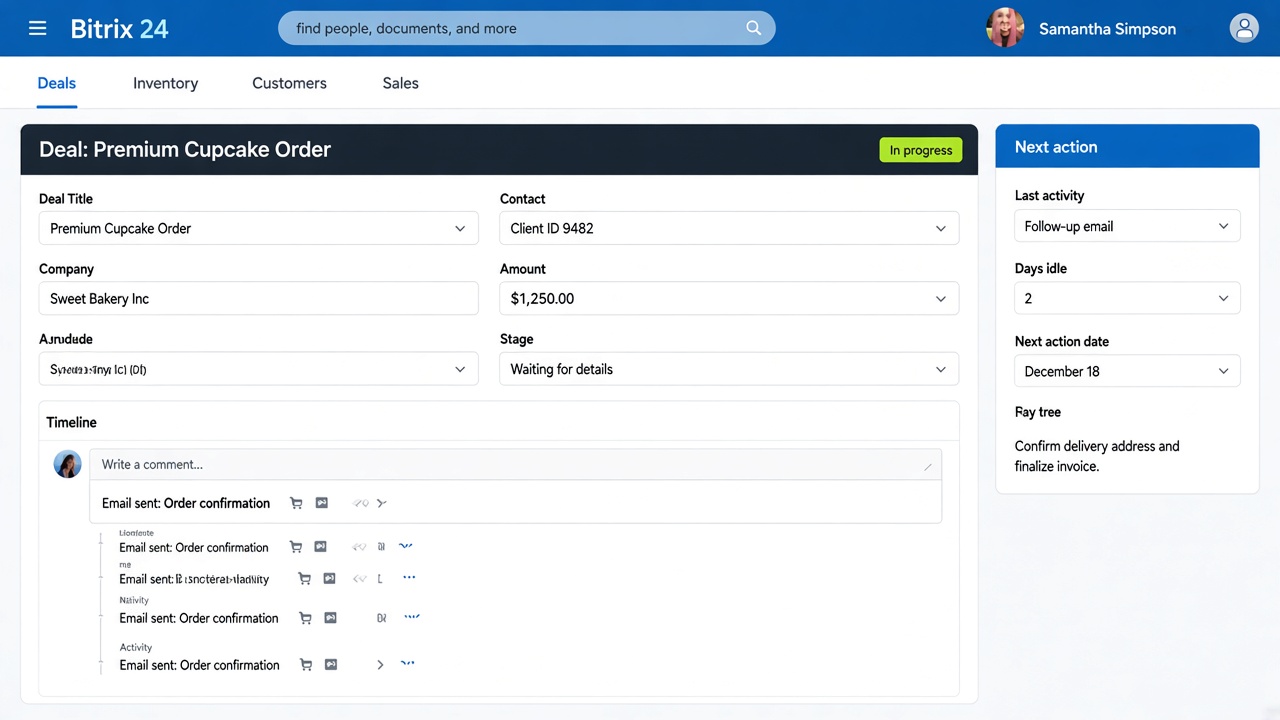This screenshot has width=1280, height=720.
Task: Go to the Sales tab
Action: (400, 83)
